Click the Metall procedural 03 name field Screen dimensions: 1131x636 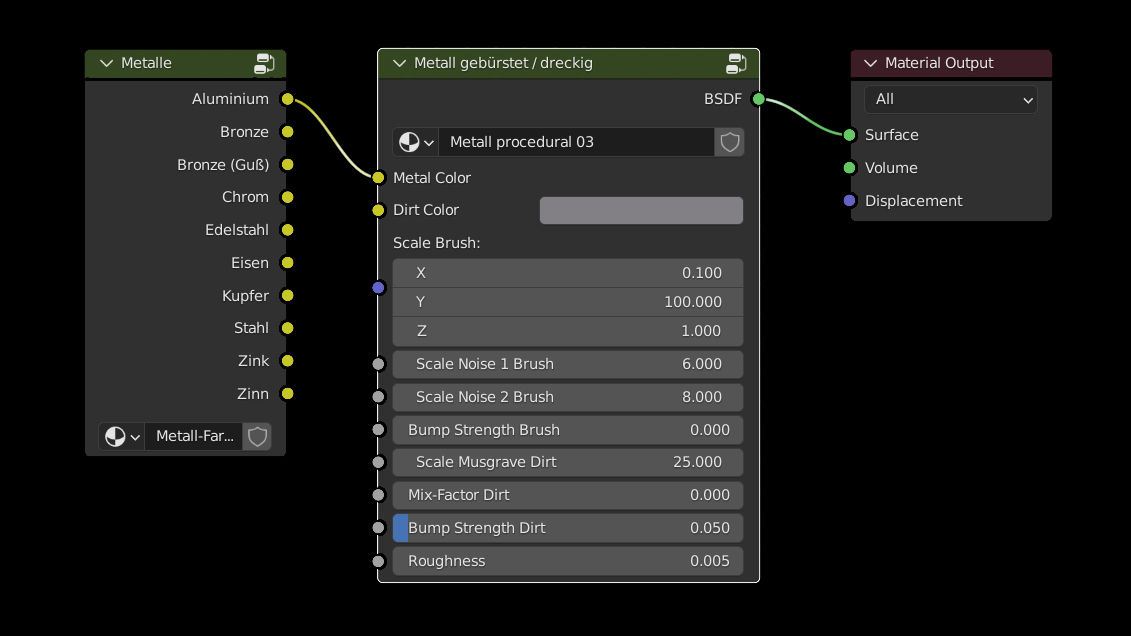point(577,142)
